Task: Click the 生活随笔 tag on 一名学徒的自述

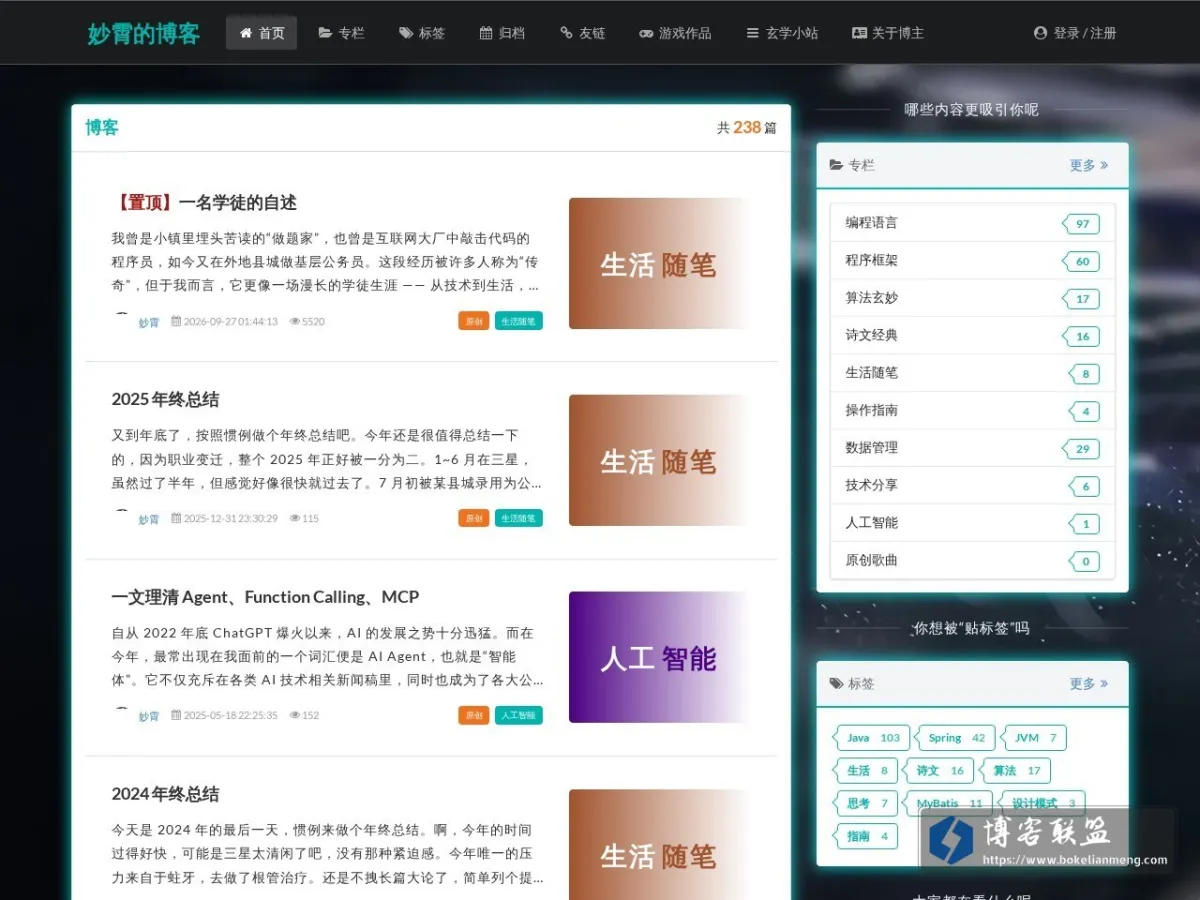Action: tap(518, 321)
